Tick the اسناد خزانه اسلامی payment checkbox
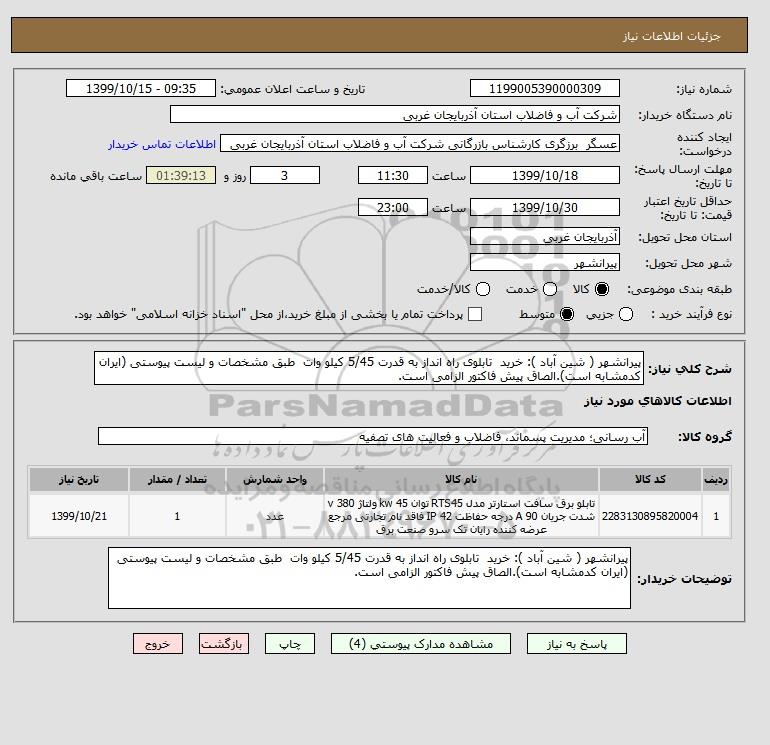 click(475, 314)
